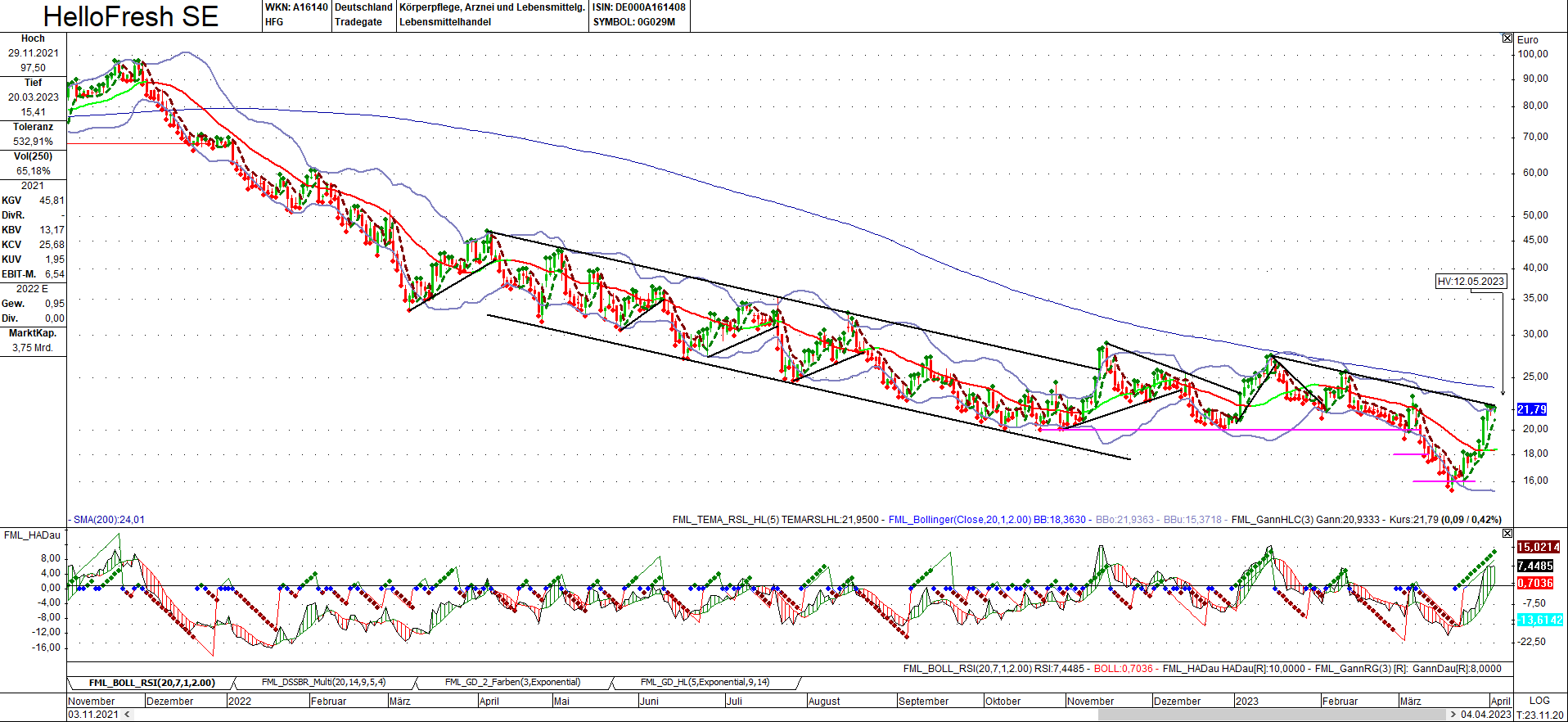Screen dimensions: 1568x722
Task: Click the SYMBOL: 0G029M field
Action: (x=634, y=22)
